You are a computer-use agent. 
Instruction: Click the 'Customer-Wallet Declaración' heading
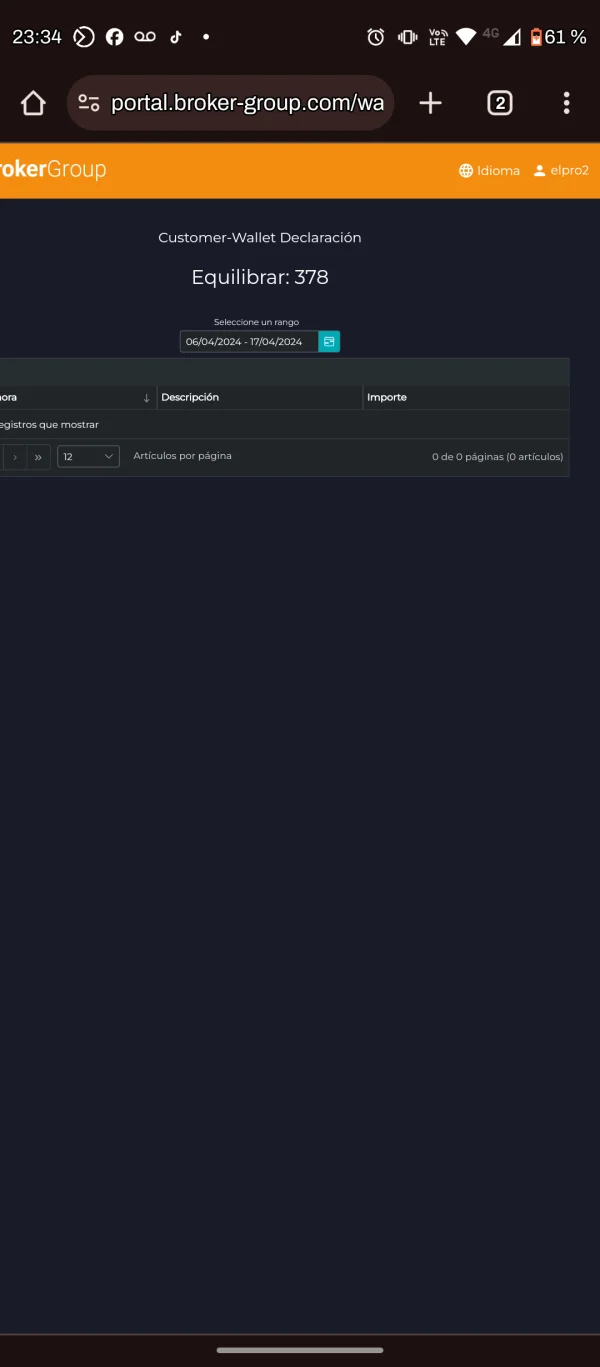coord(260,238)
